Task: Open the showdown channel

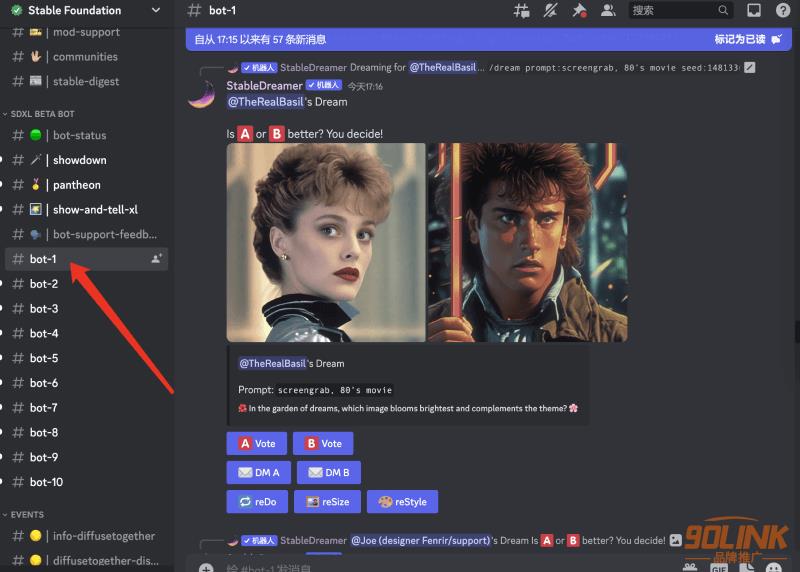Action: coord(87,160)
